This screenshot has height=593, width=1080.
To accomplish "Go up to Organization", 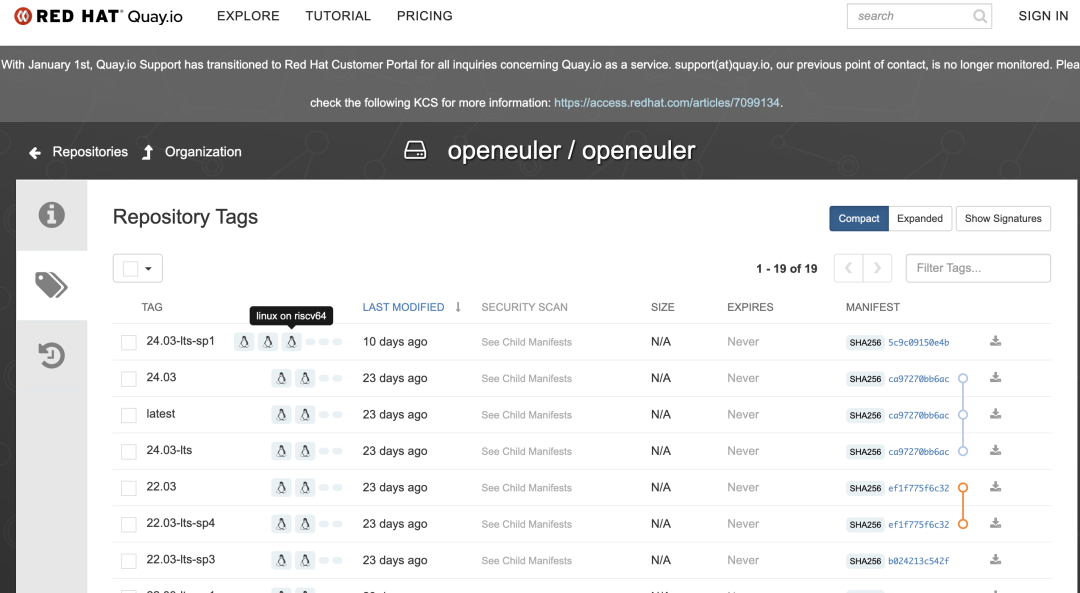I will (x=203, y=152).
